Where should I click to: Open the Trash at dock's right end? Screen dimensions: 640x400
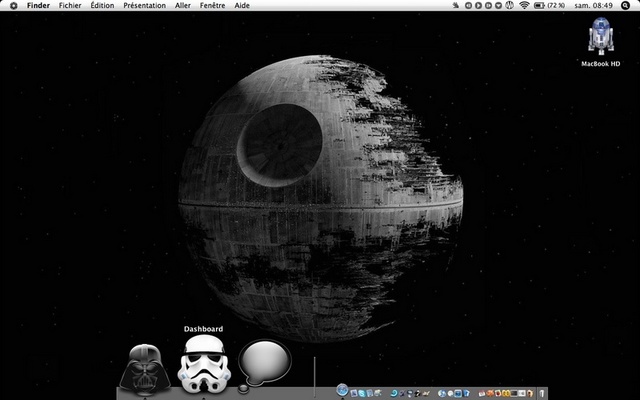[x=541, y=391]
